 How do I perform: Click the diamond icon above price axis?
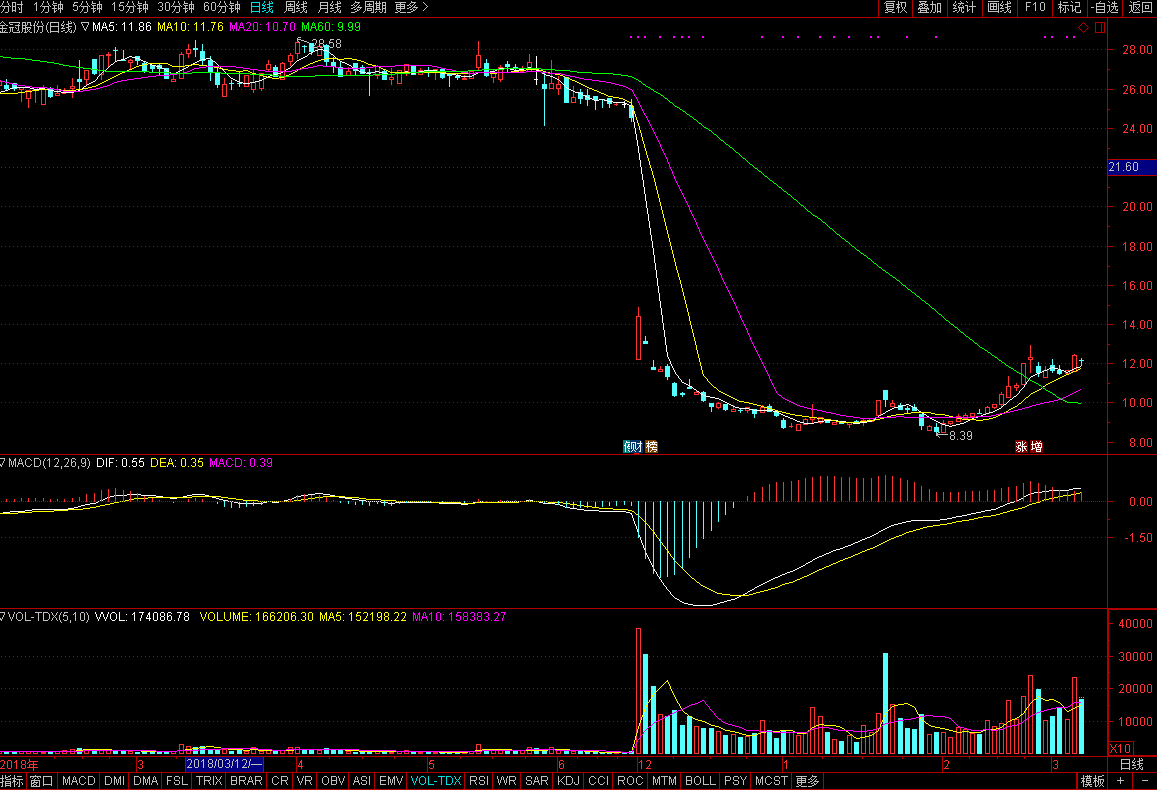pyautogui.click(x=1084, y=26)
